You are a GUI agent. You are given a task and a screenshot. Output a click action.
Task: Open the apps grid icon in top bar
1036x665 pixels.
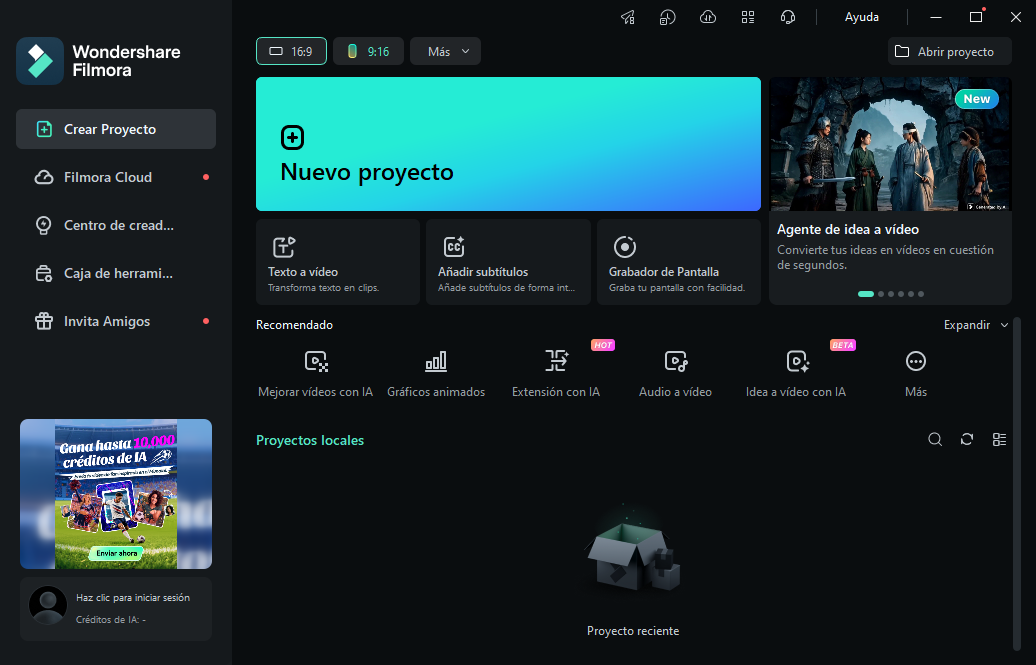[748, 17]
